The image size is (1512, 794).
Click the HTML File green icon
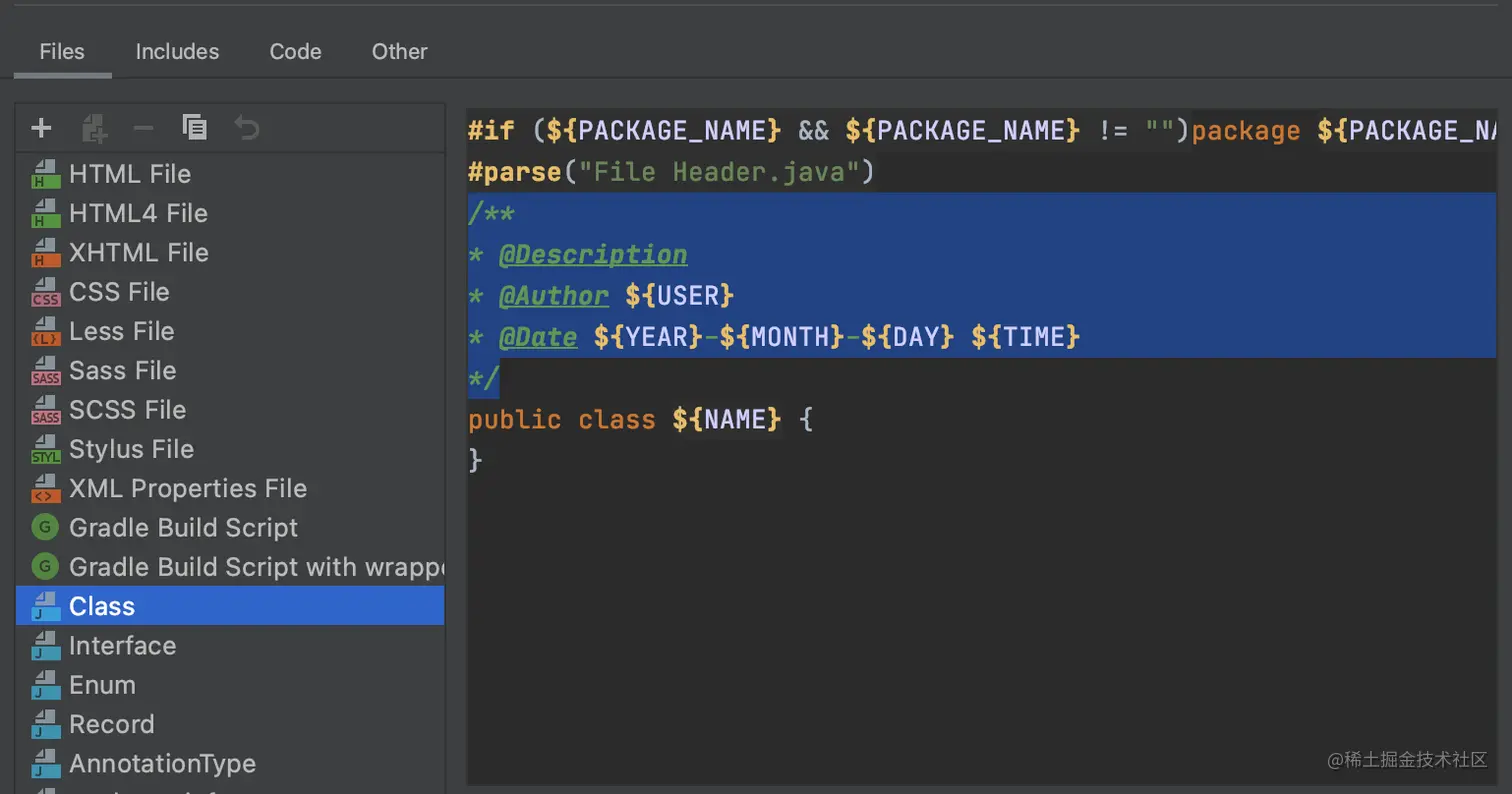(x=45, y=175)
